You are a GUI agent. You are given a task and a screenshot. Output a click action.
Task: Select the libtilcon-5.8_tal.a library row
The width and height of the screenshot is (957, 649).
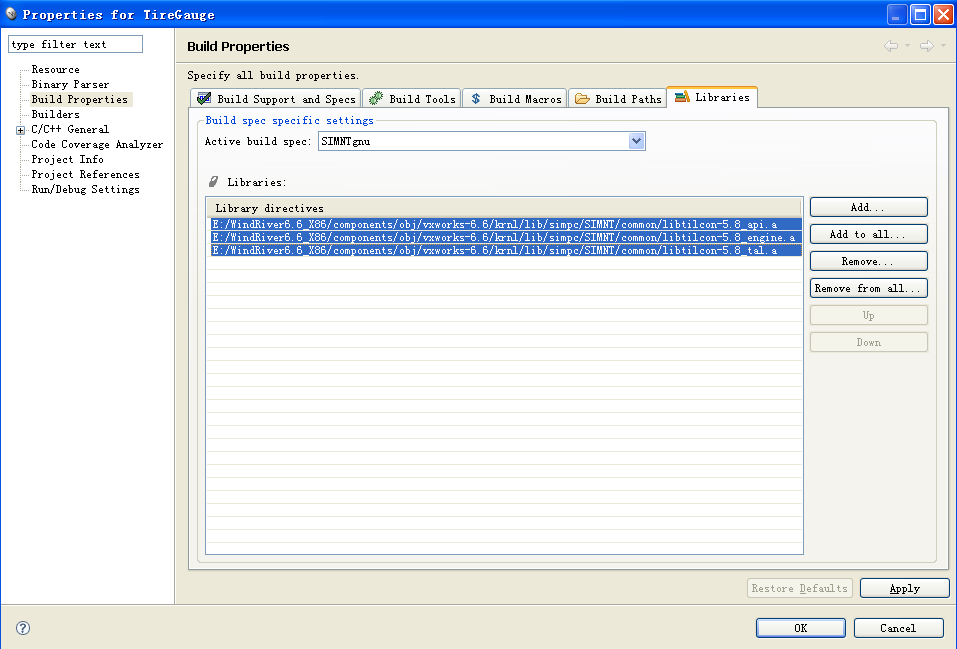pyautogui.click(x=506, y=250)
